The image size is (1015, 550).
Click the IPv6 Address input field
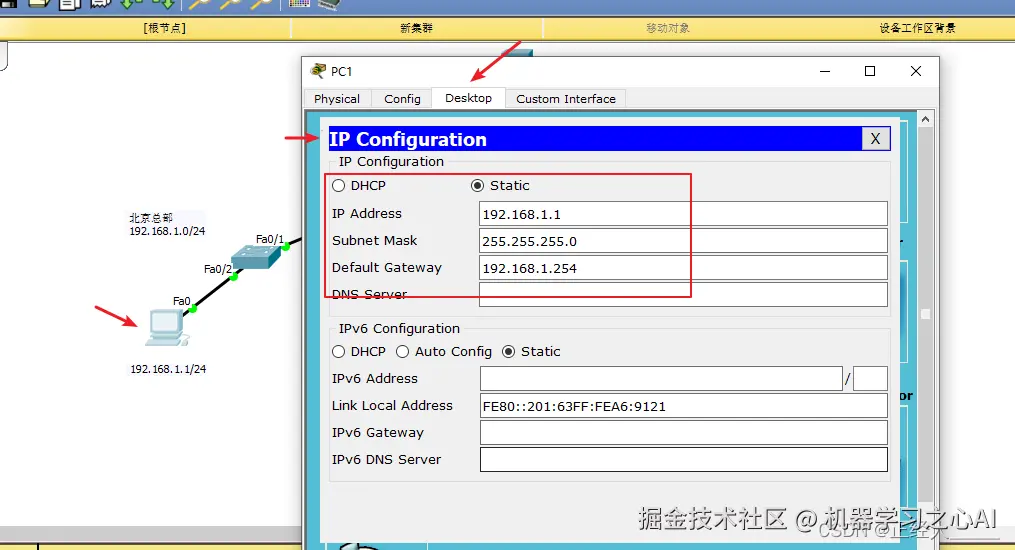661,379
